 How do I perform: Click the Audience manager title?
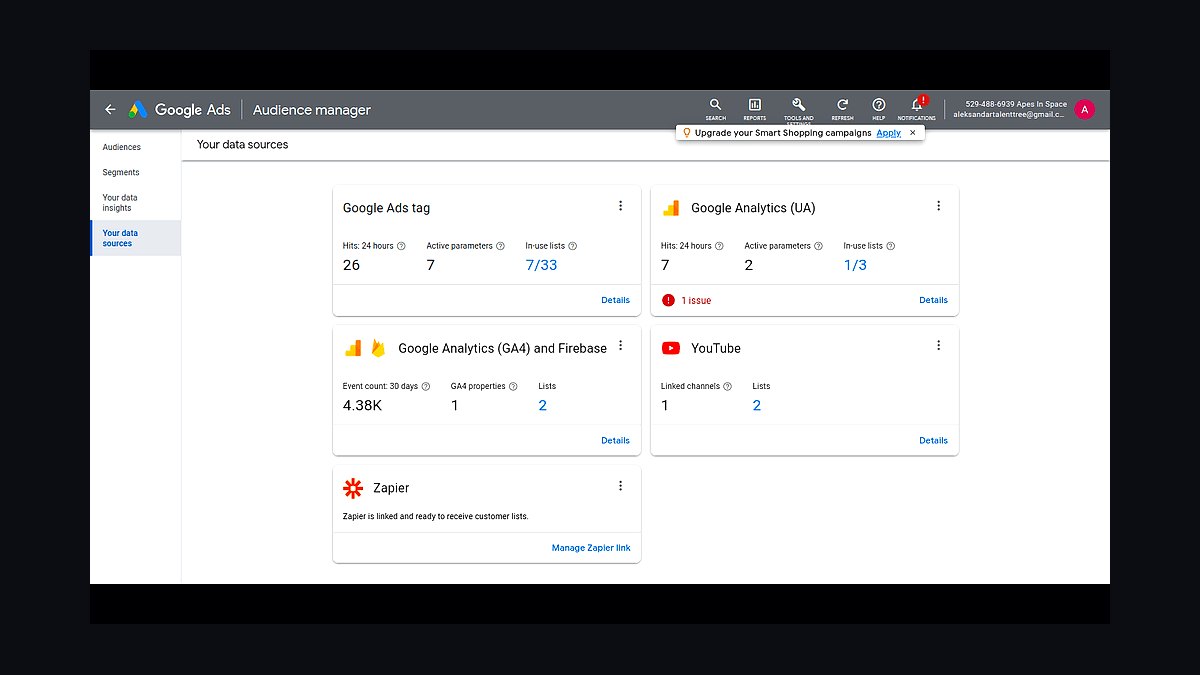coord(312,110)
